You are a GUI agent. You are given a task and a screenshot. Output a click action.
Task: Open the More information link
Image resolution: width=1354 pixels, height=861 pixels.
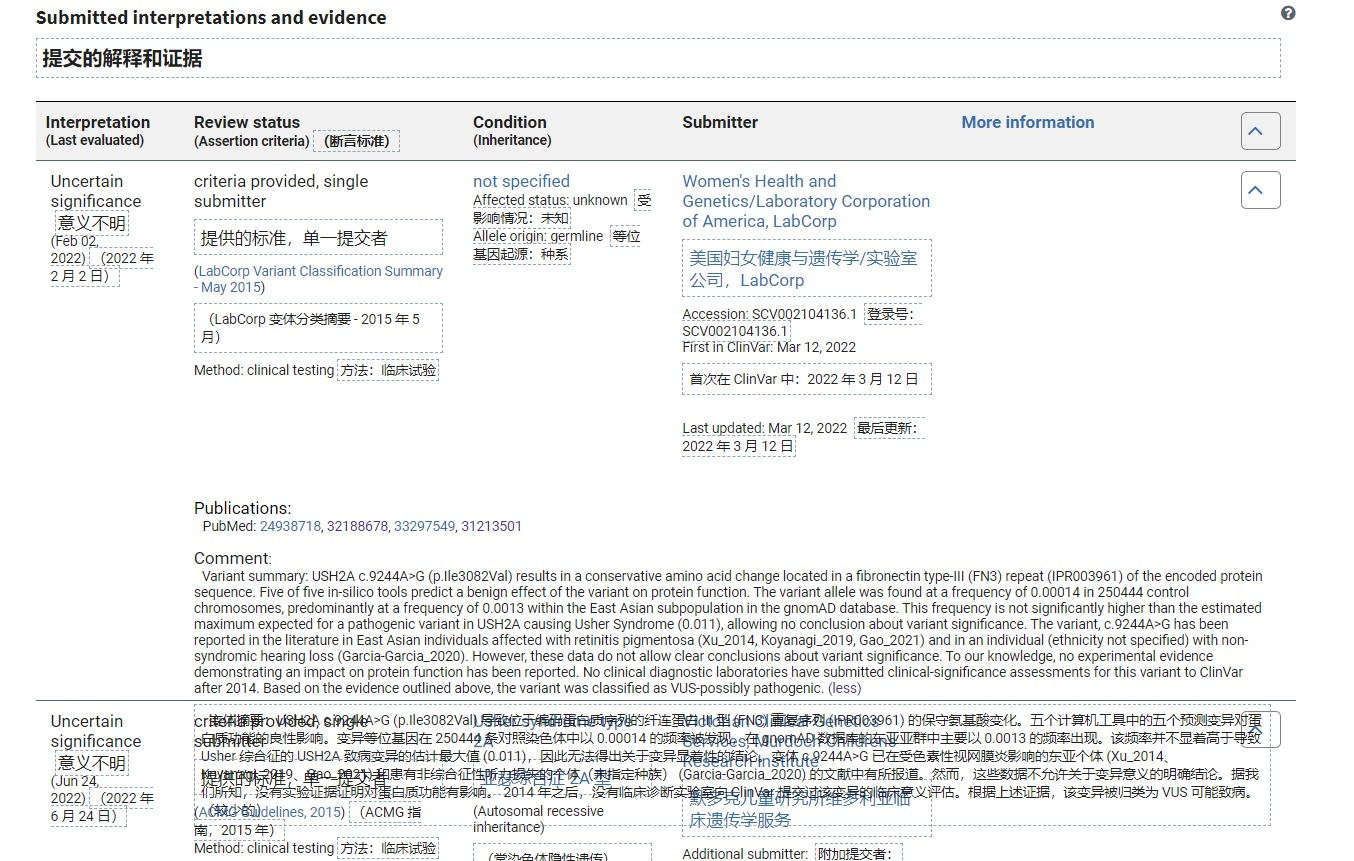(1027, 122)
